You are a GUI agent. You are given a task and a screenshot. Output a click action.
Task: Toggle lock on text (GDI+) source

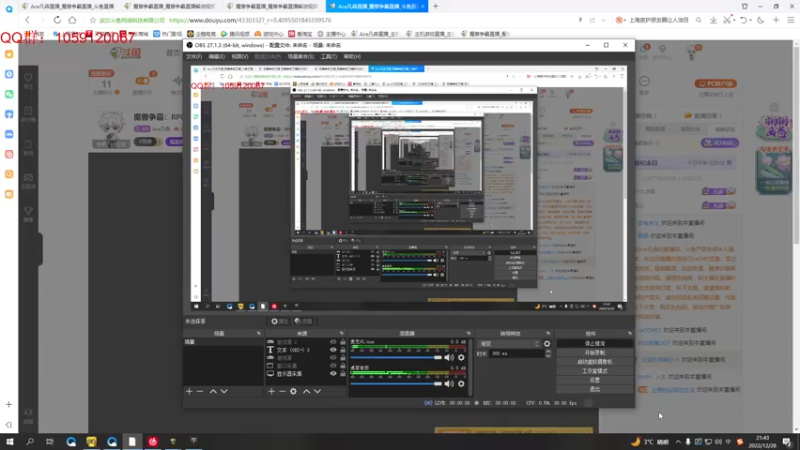(x=343, y=350)
